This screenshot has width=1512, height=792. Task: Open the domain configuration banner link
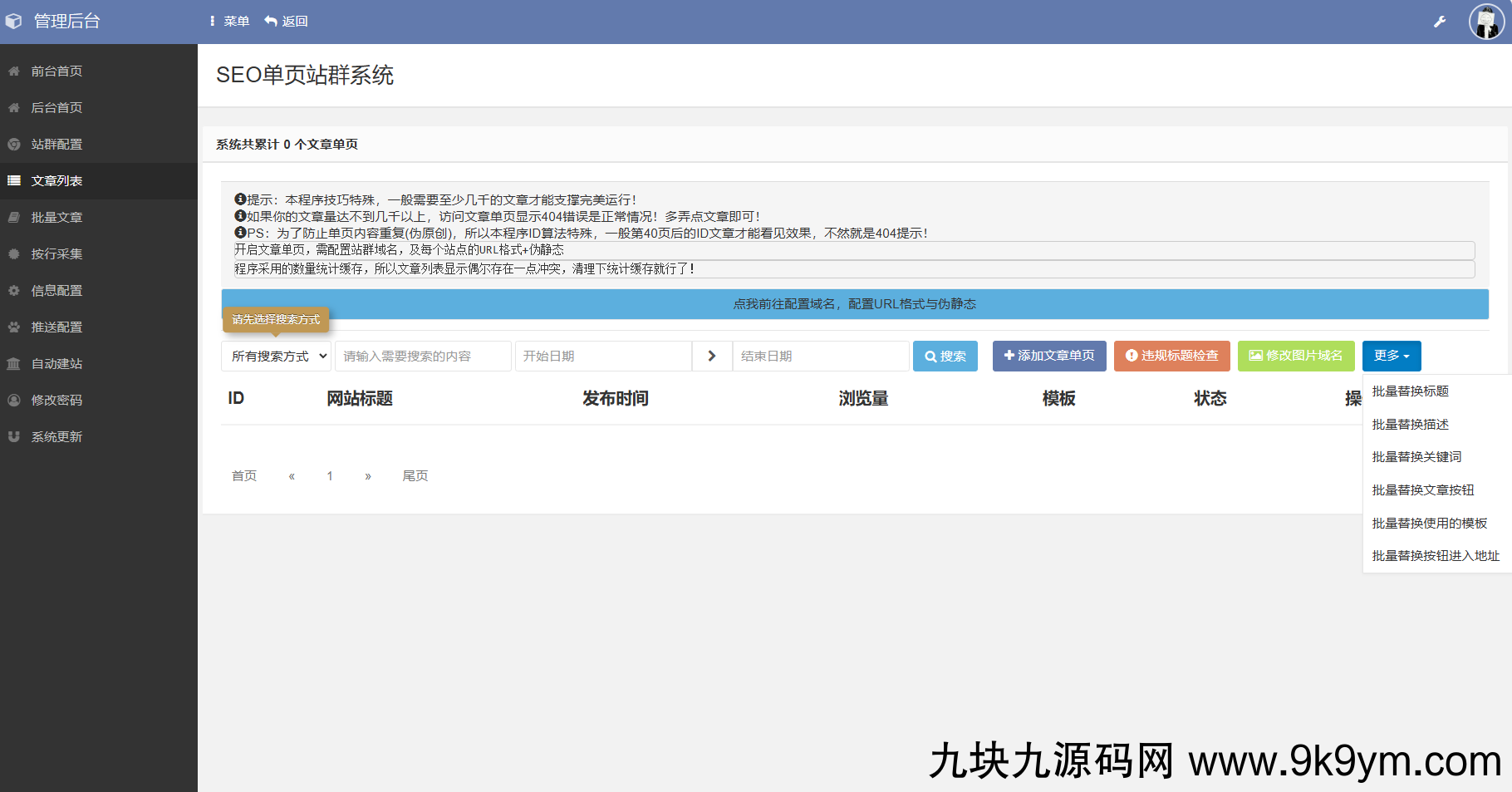pos(855,303)
